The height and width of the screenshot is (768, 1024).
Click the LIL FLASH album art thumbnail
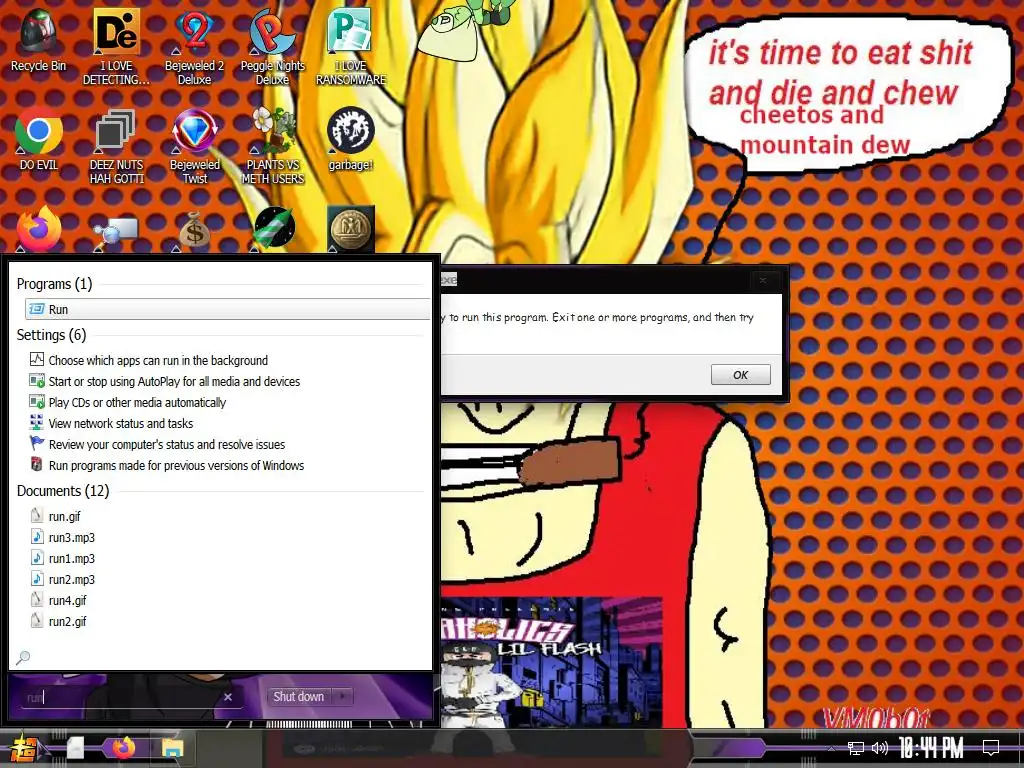point(552,662)
